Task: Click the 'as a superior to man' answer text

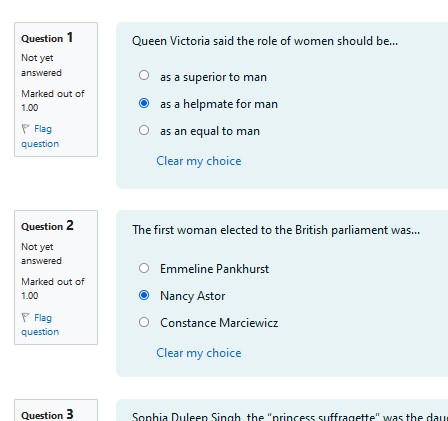Action: [213, 77]
